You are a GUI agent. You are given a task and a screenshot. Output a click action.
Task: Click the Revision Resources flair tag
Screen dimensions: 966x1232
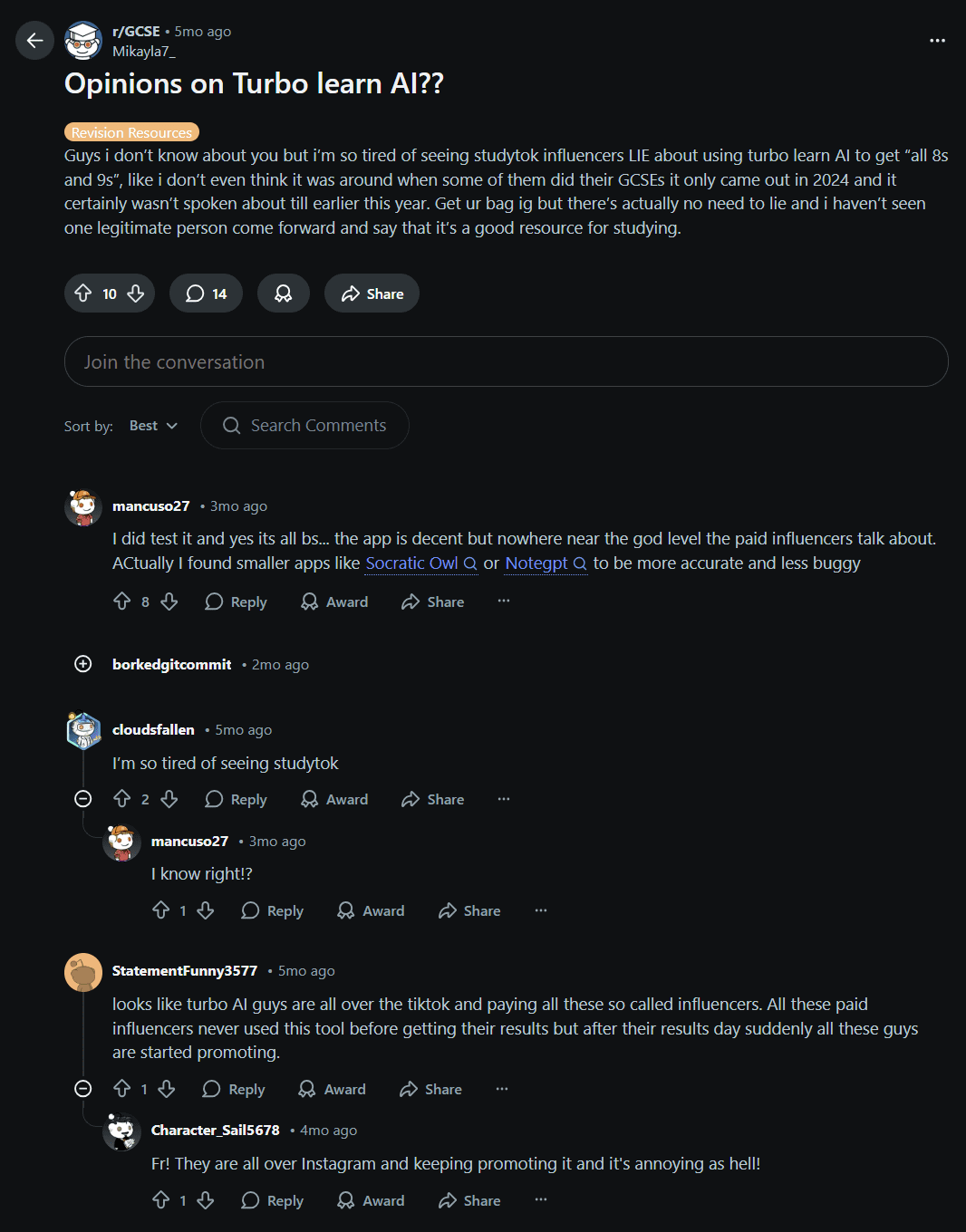point(131,132)
